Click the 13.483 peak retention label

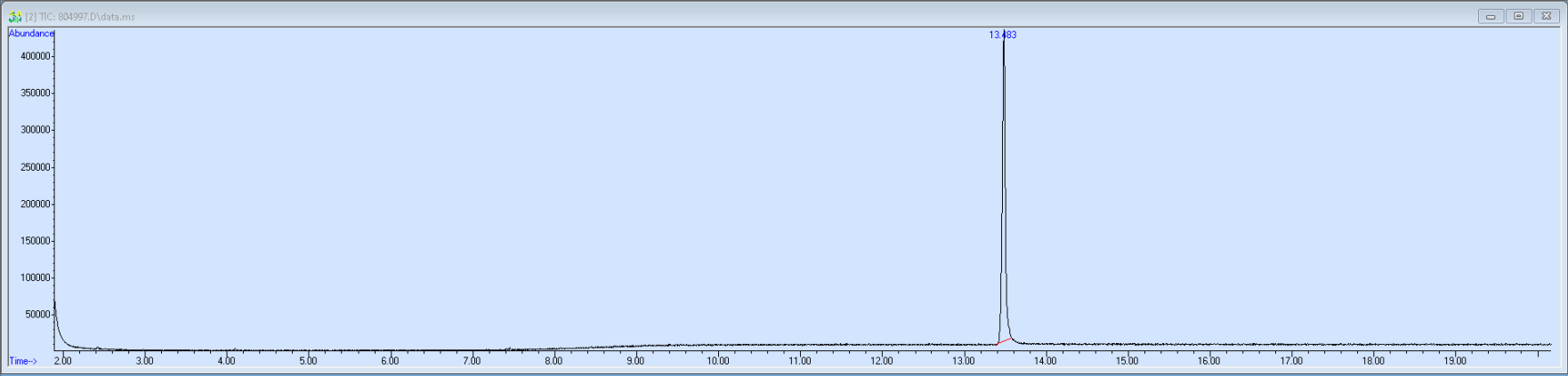(x=1002, y=36)
